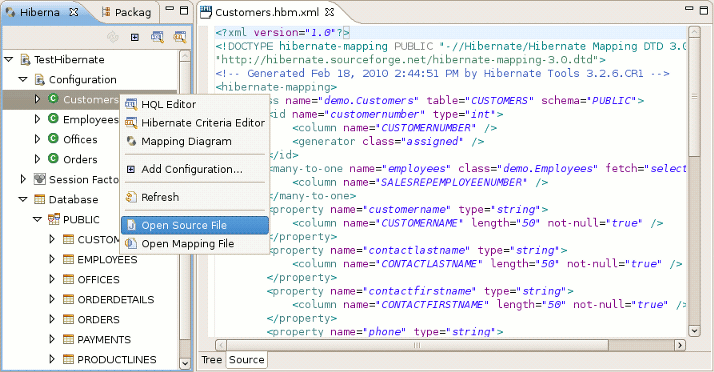714x372 pixels.
Task: Expand the Offices class node
Action: click(x=37, y=139)
